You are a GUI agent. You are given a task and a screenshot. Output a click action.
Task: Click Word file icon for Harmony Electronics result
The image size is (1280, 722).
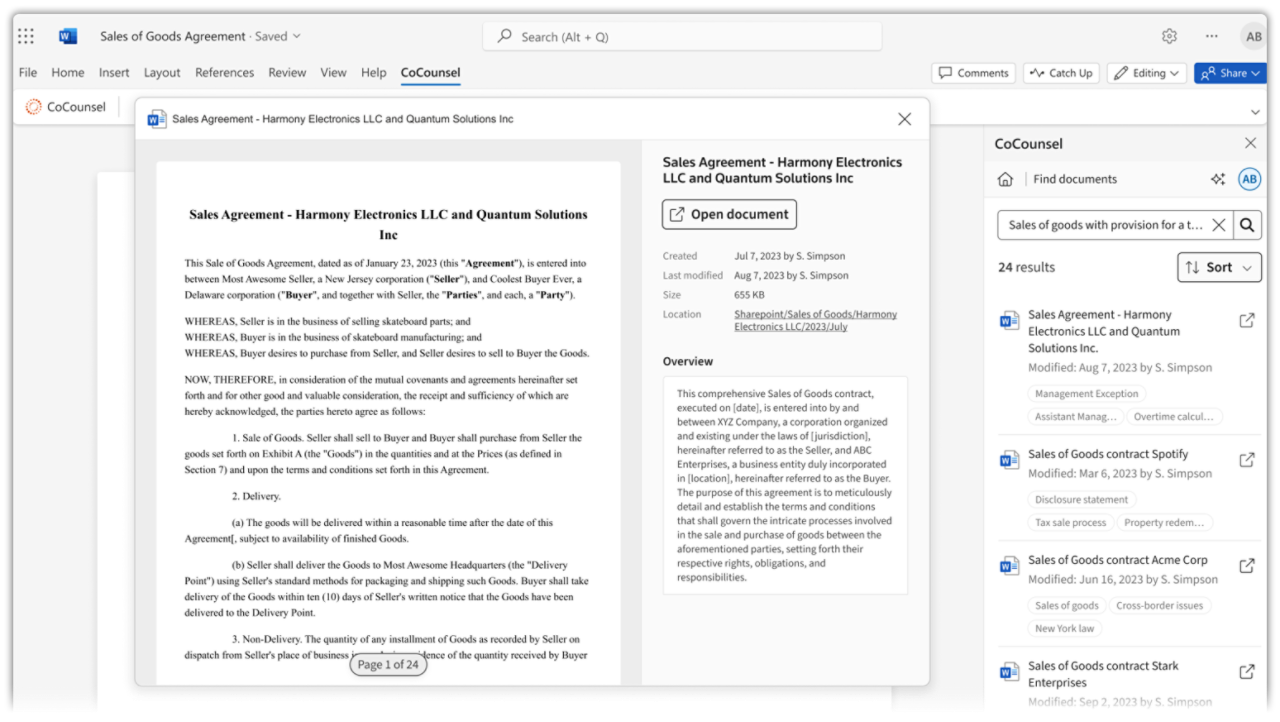[x=1009, y=321]
